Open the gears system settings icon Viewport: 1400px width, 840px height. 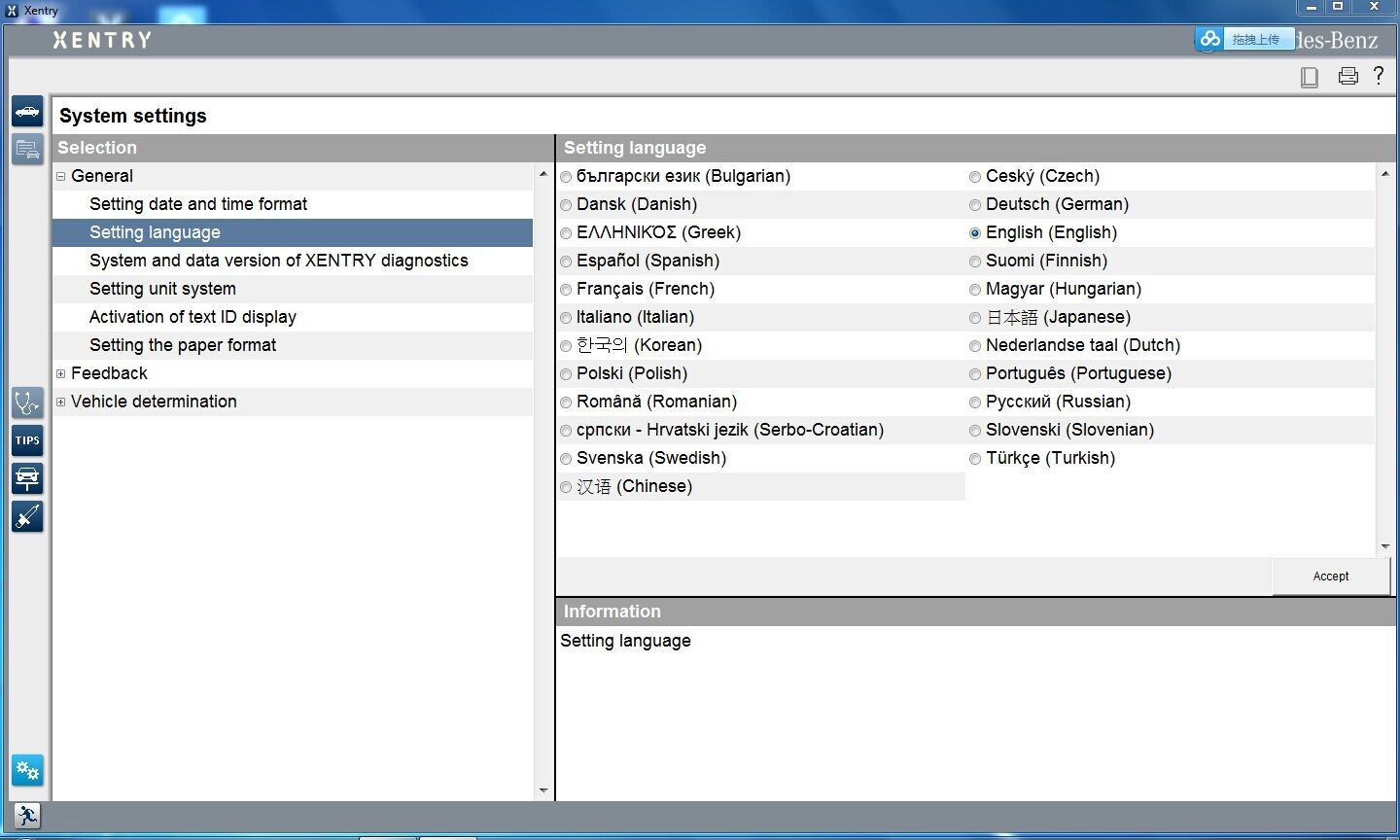click(x=27, y=771)
